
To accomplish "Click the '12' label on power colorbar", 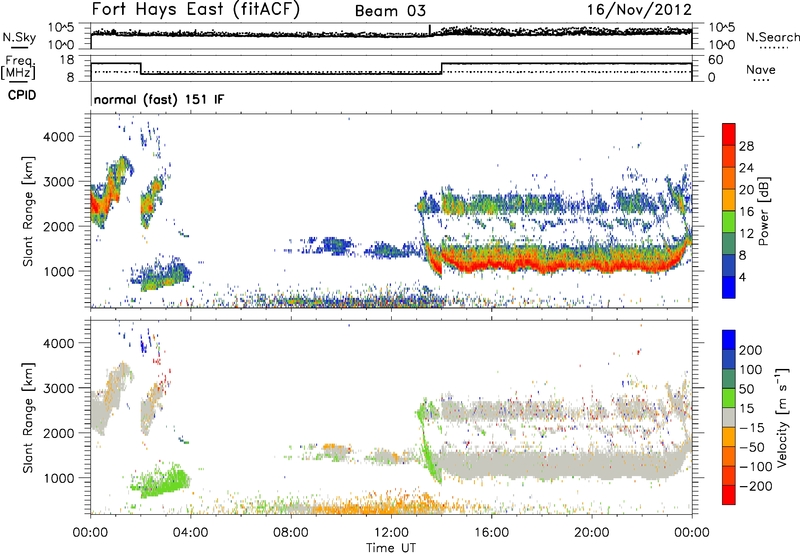I will tap(746, 234).
